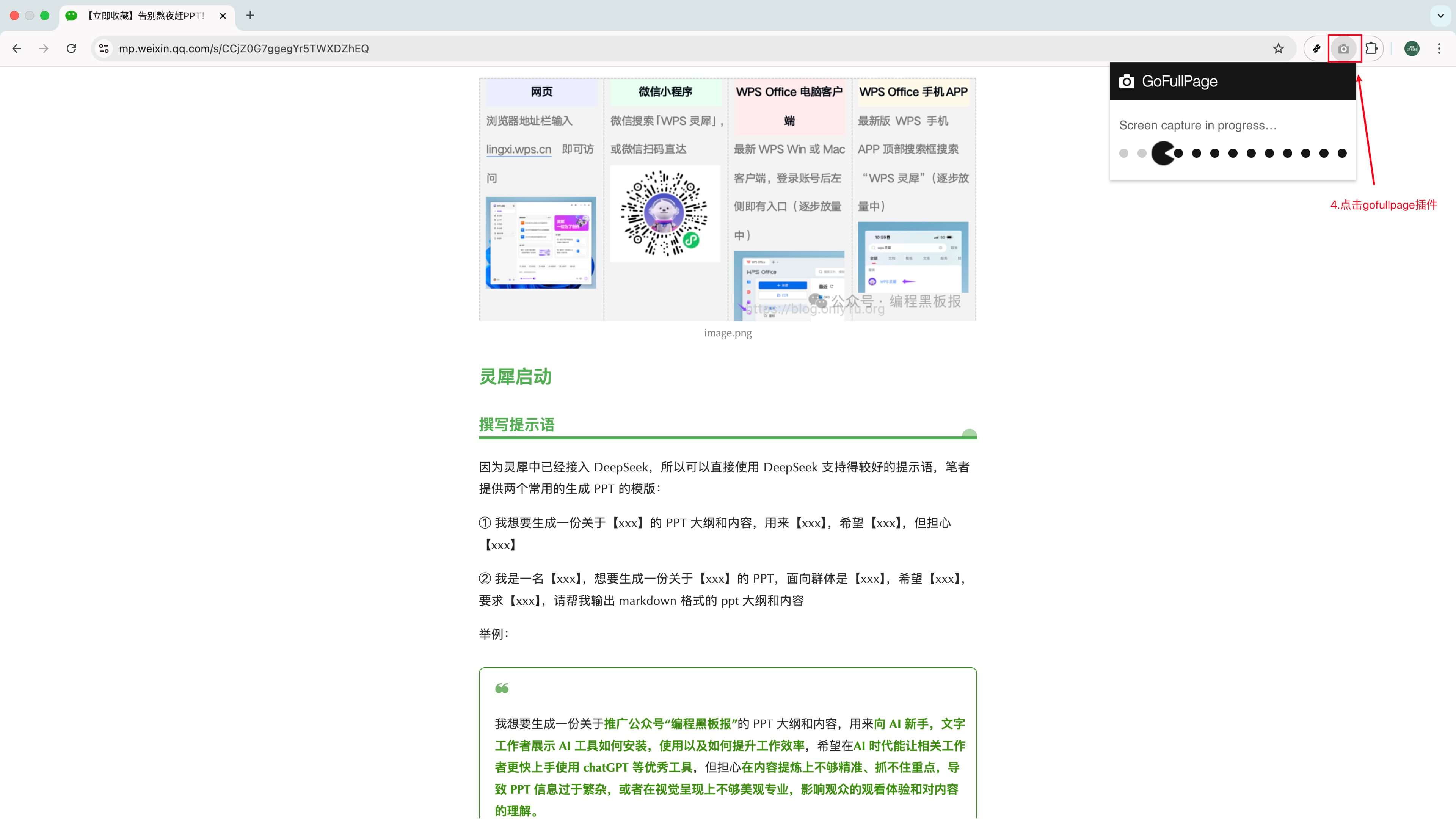Click the GoFullPage camera logo in the popup
The image size is (1456, 819).
(x=1127, y=81)
